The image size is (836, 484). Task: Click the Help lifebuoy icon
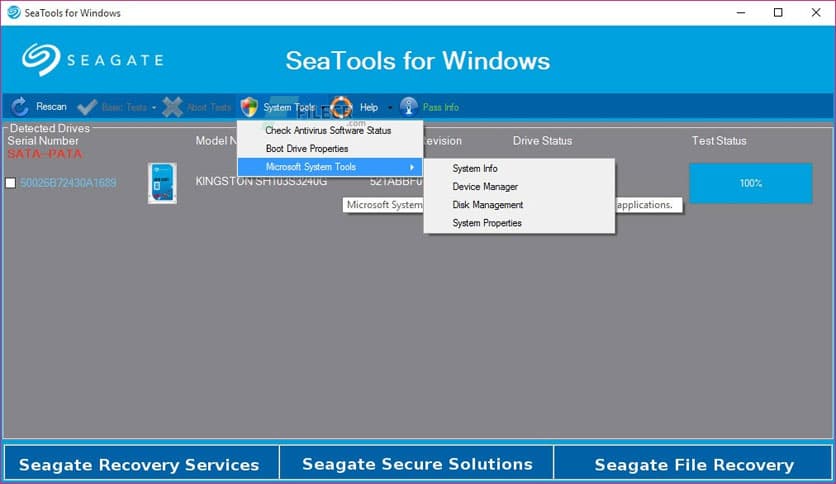[341, 107]
